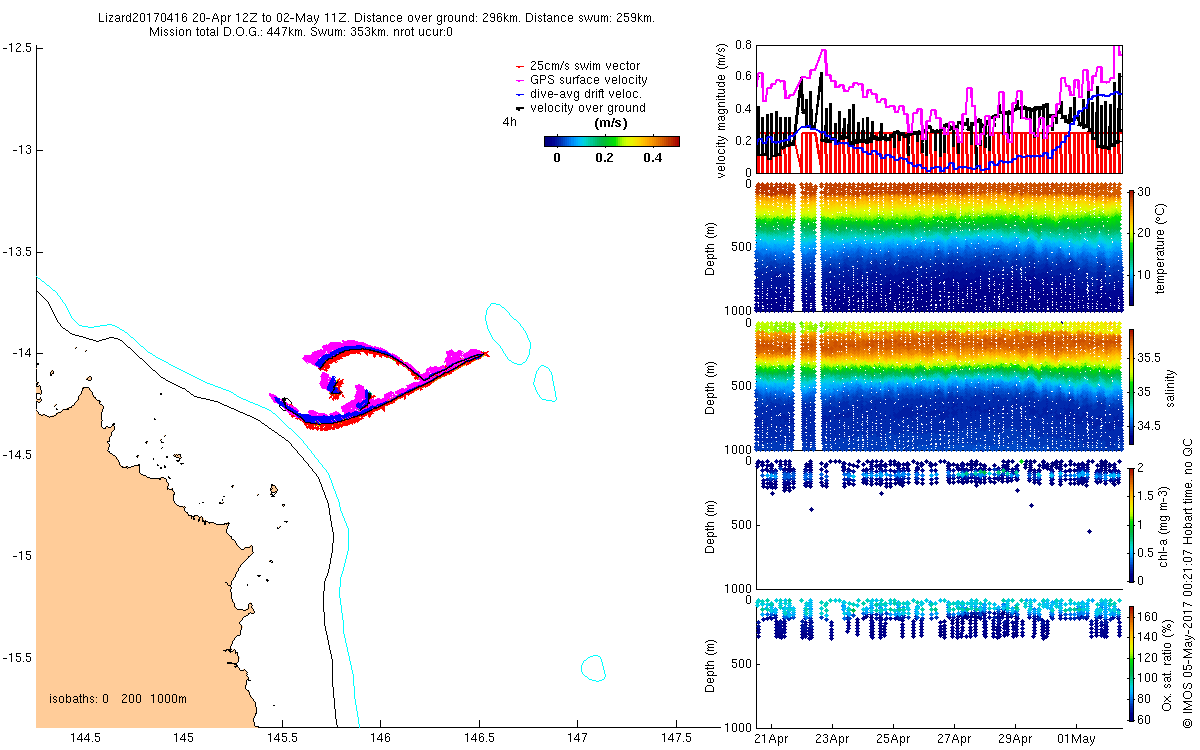
Task: Click the oxygen saturation ratio colorbar
Action: [1132, 664]
